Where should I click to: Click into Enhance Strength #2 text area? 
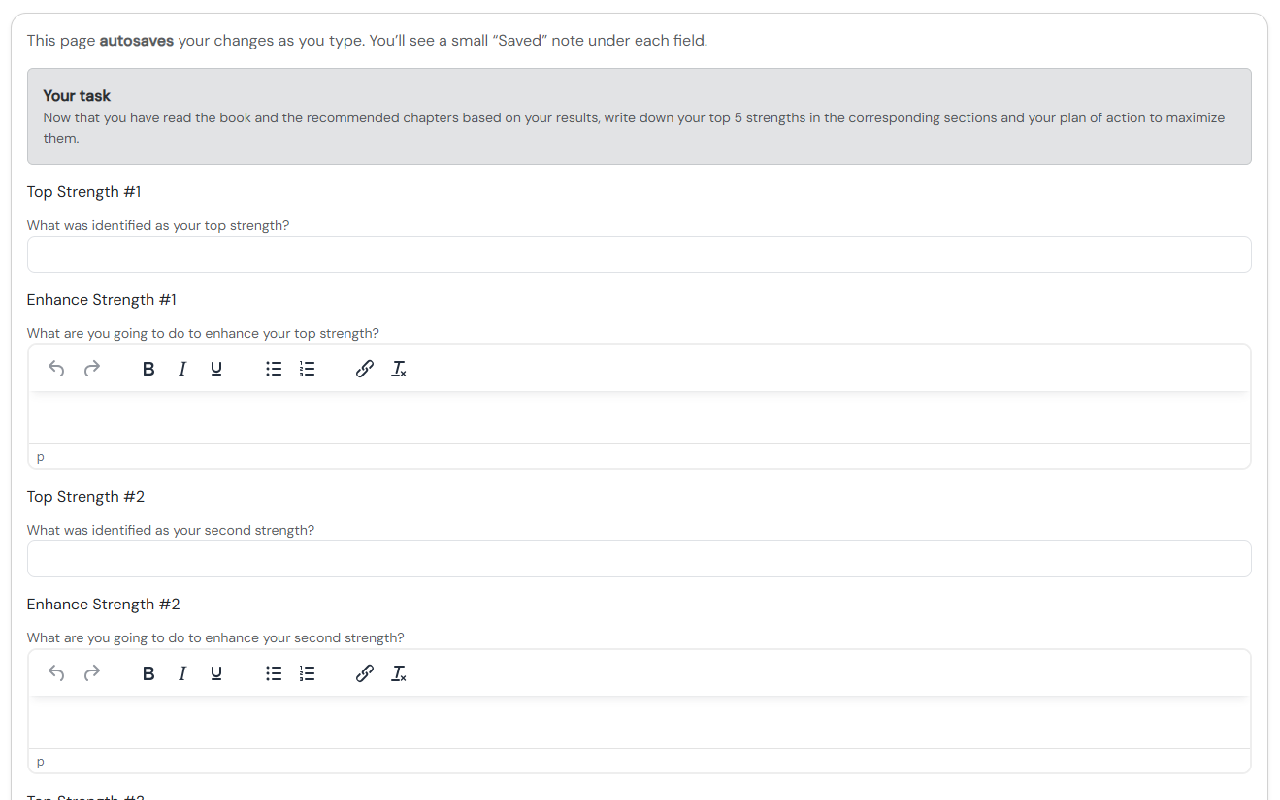tap(639, 722)
